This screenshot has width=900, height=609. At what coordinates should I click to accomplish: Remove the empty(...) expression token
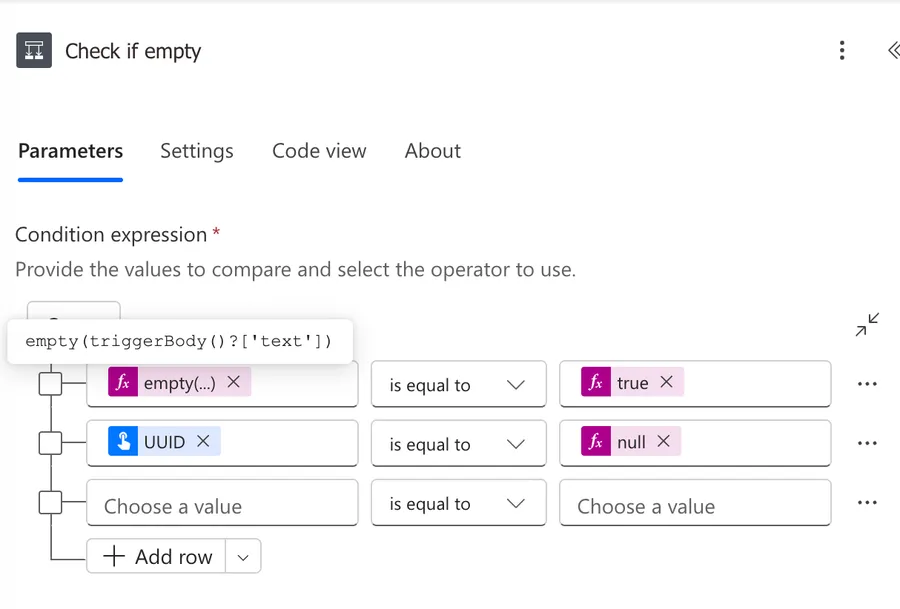pos(234,382)
